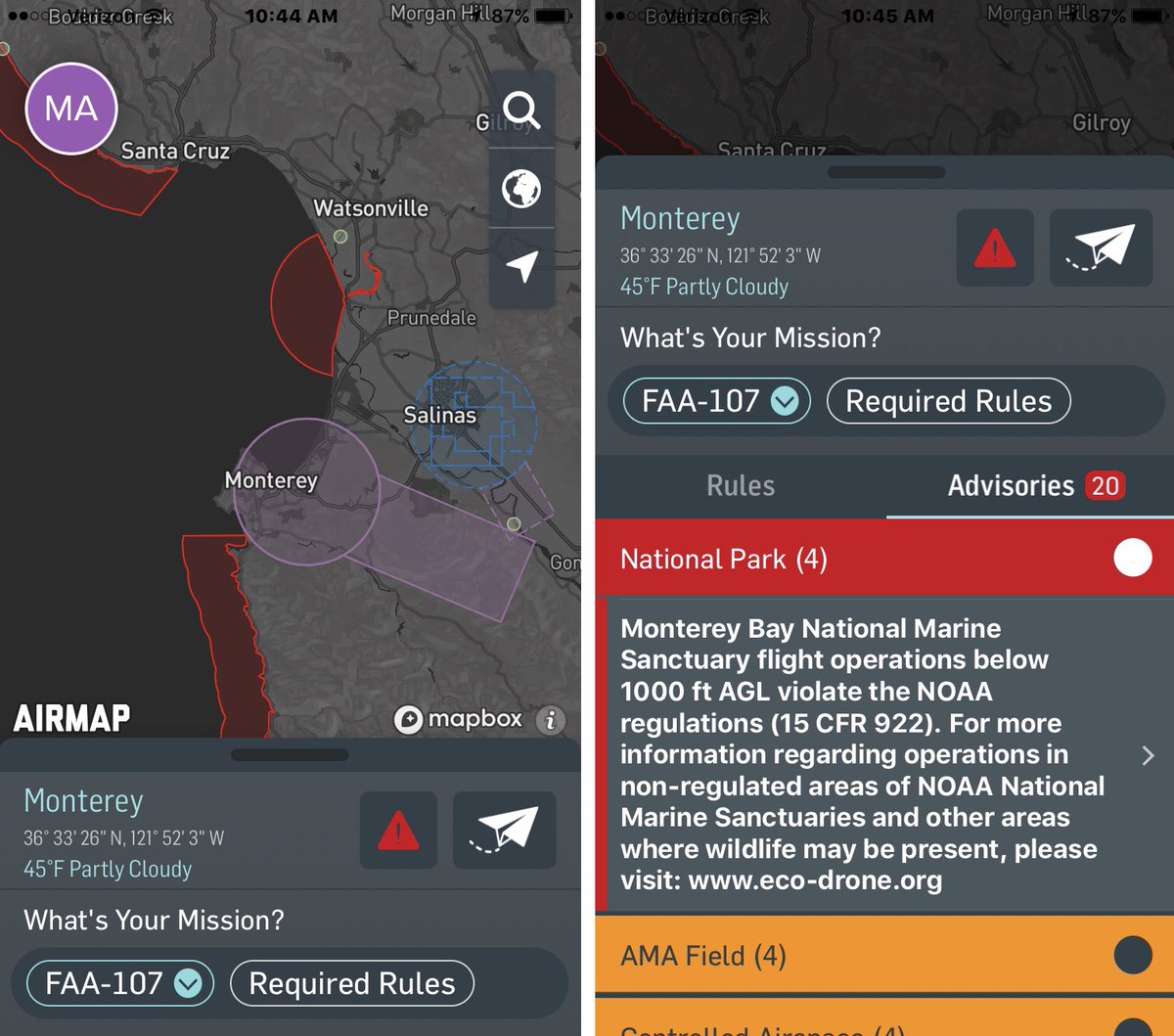This screenshot has height=1036, width=1174.
Task: Tap paper plane flight icon in right screen
Action: pyautogui.click(x=1101, y=248)
